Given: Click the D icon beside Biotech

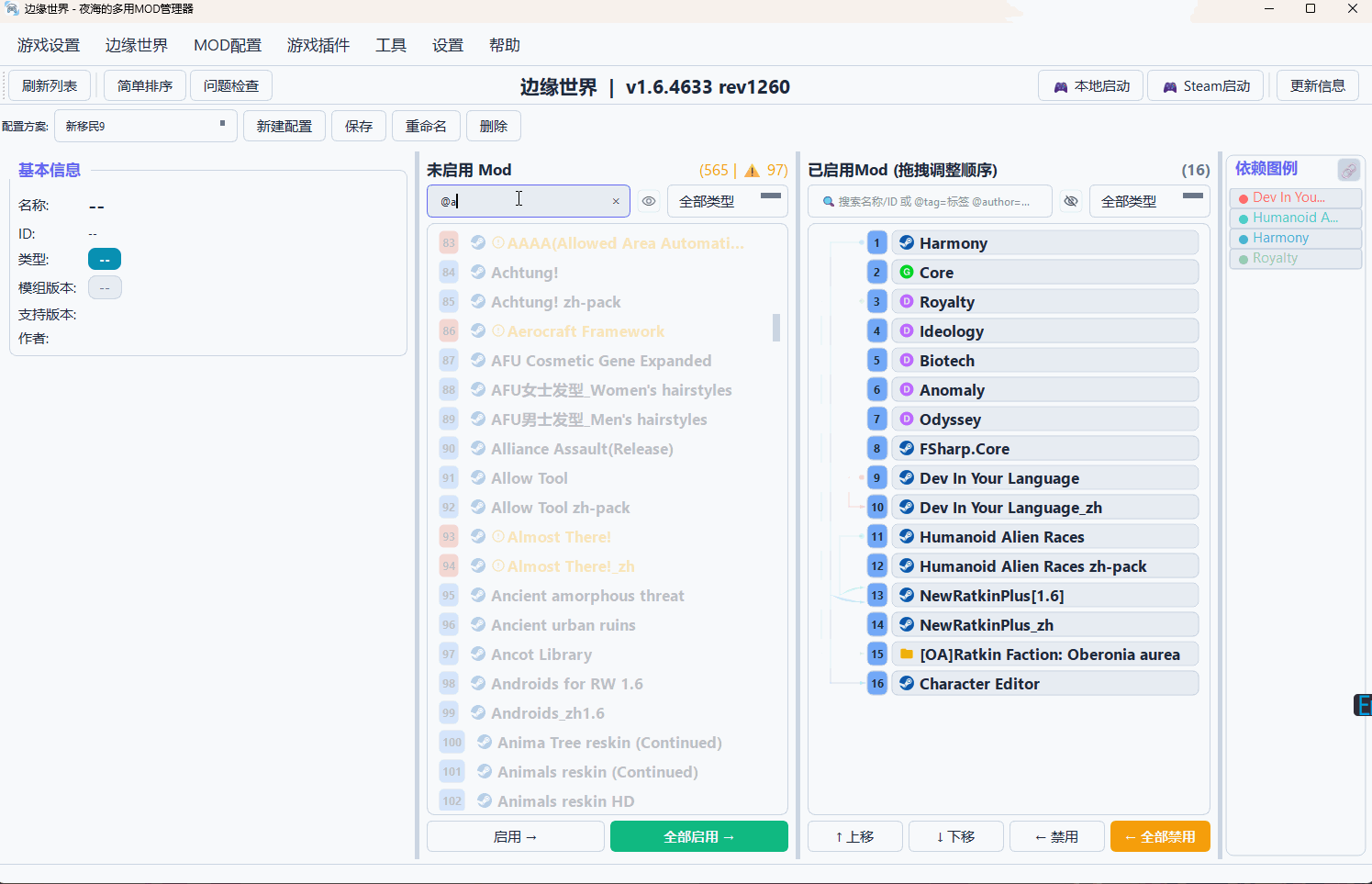Looking at the screenshot, I should (x=905, y=360).
